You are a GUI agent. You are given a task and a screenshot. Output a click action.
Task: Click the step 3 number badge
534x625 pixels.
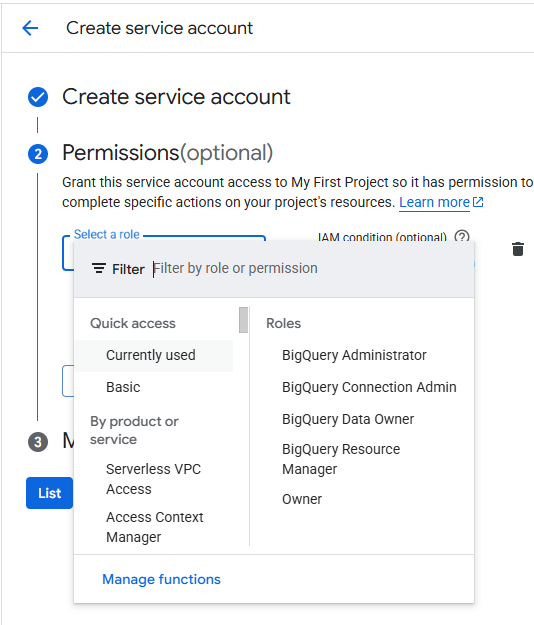(38, 442)
